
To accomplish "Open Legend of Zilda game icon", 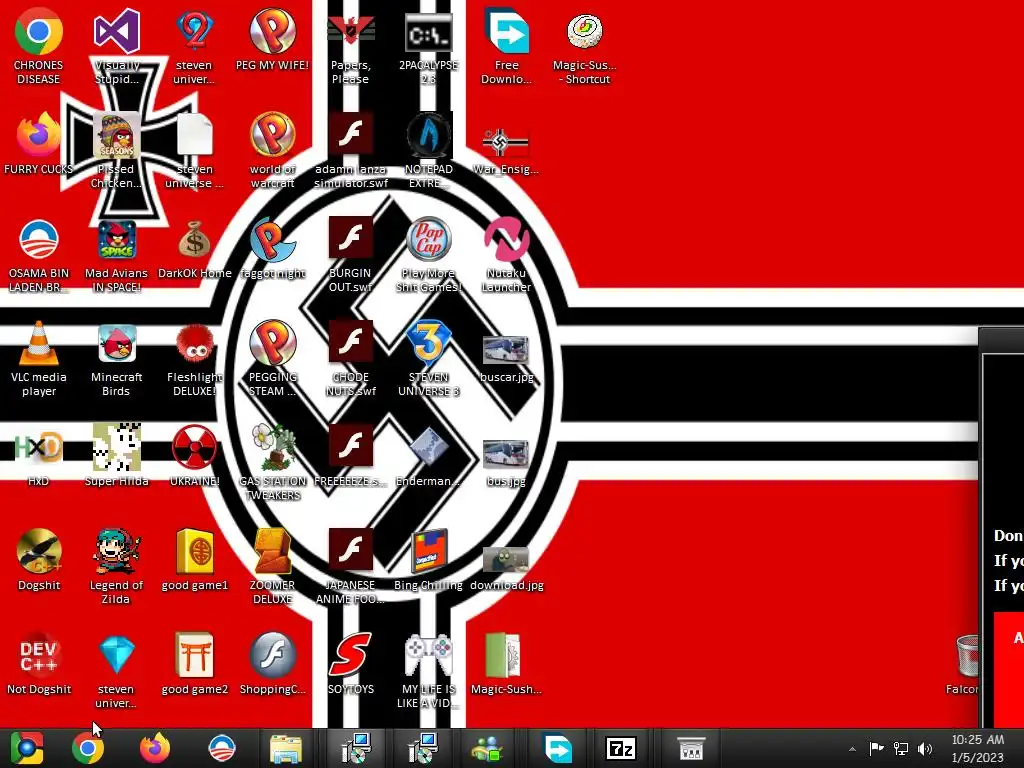I will (116, 566).
